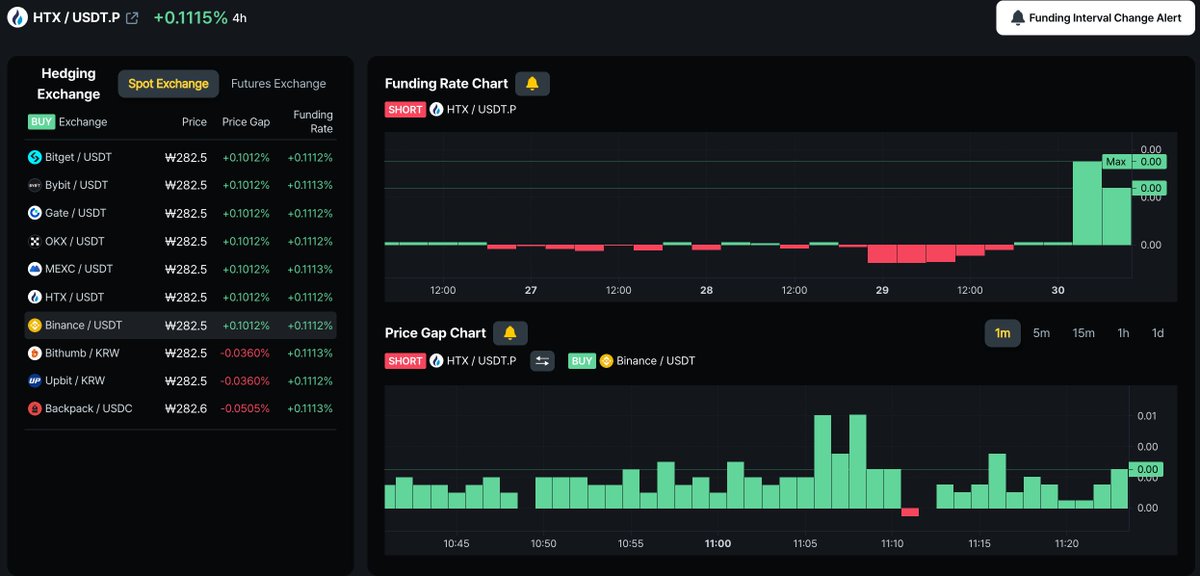1200x576 pixels.
Task: Select the 15m timeframe
Action: [1083, 333]
